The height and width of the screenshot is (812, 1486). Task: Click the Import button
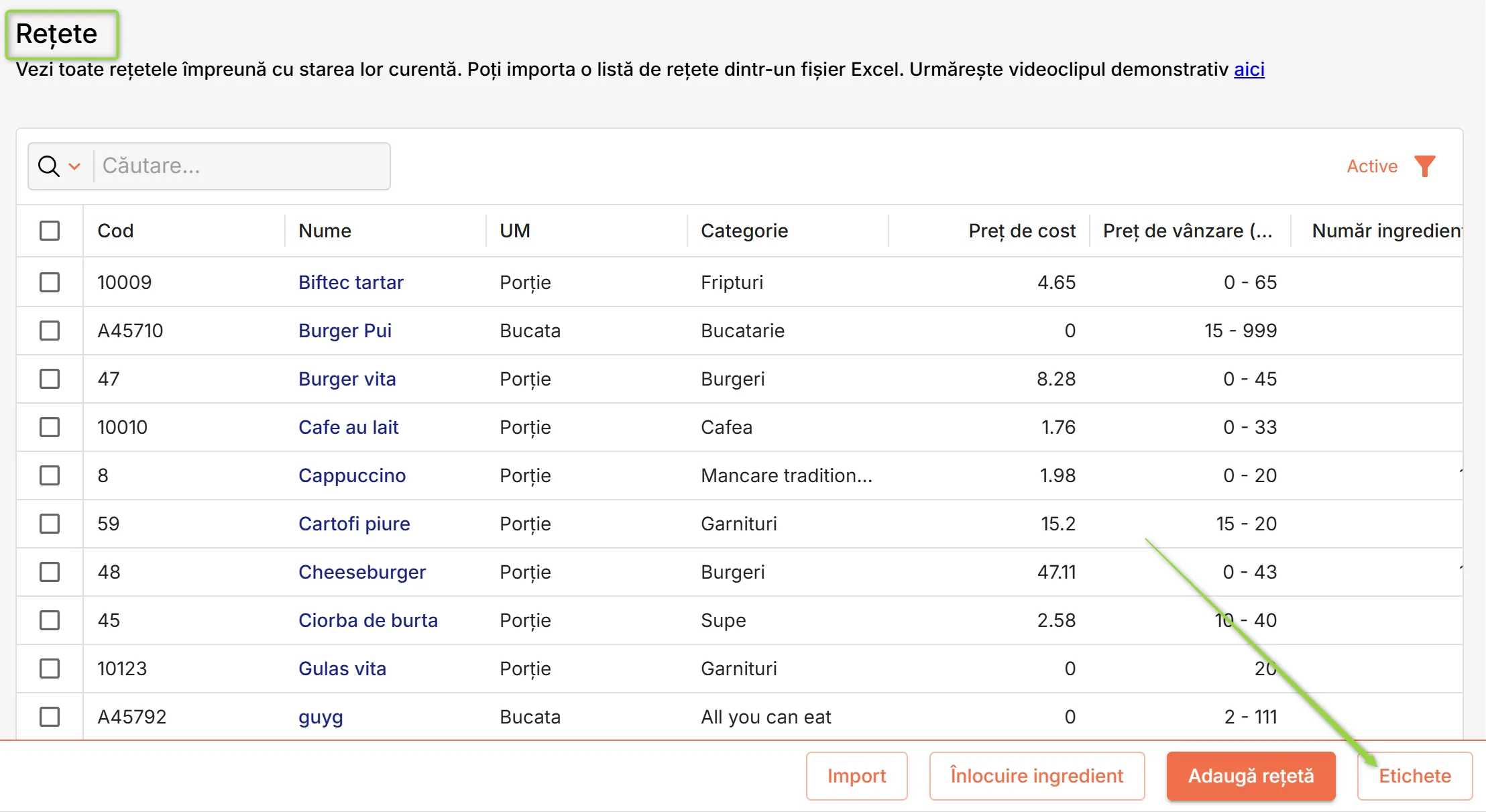coord(856,776)
